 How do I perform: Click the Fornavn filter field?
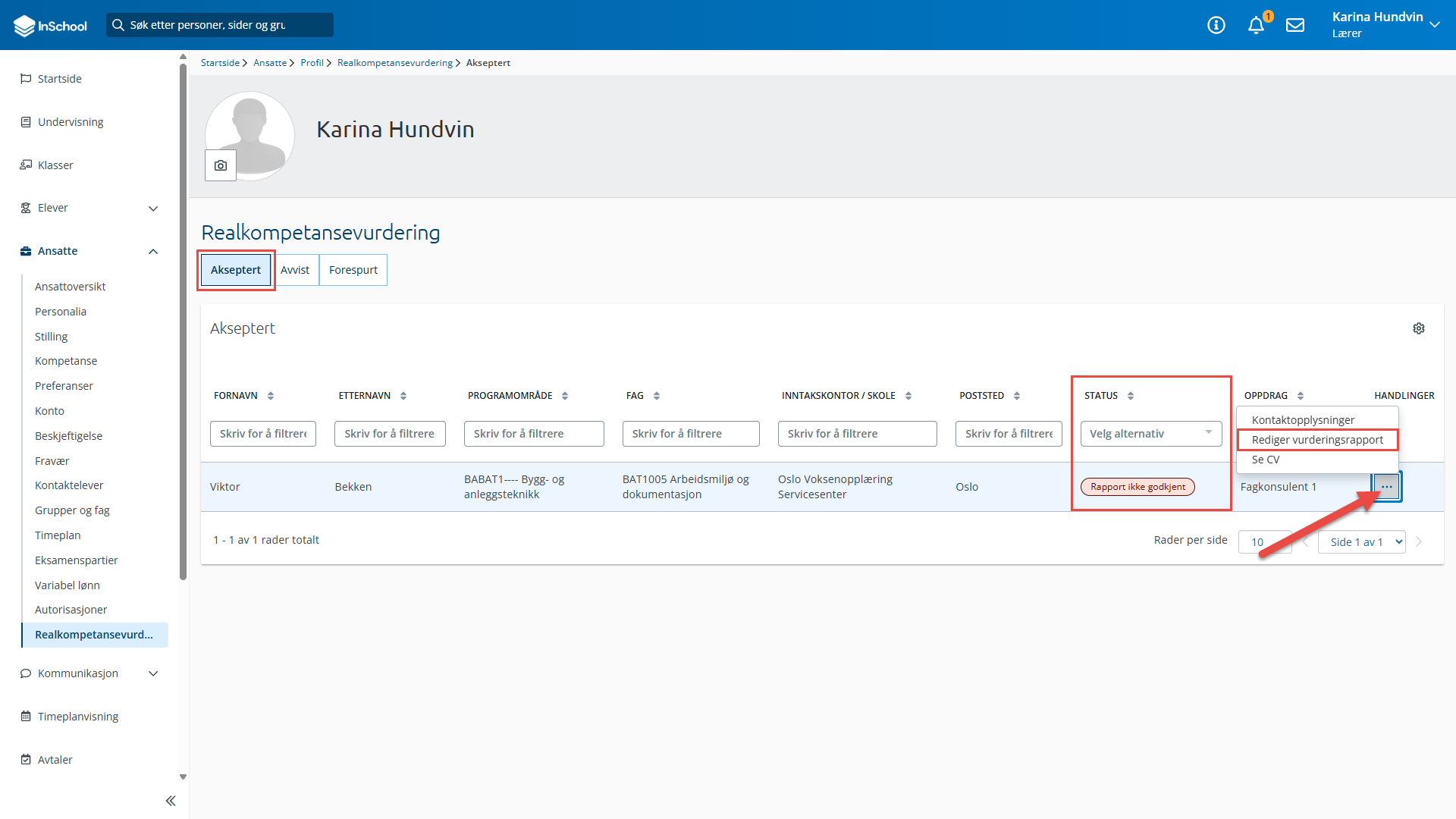click(x=263, y=434)
